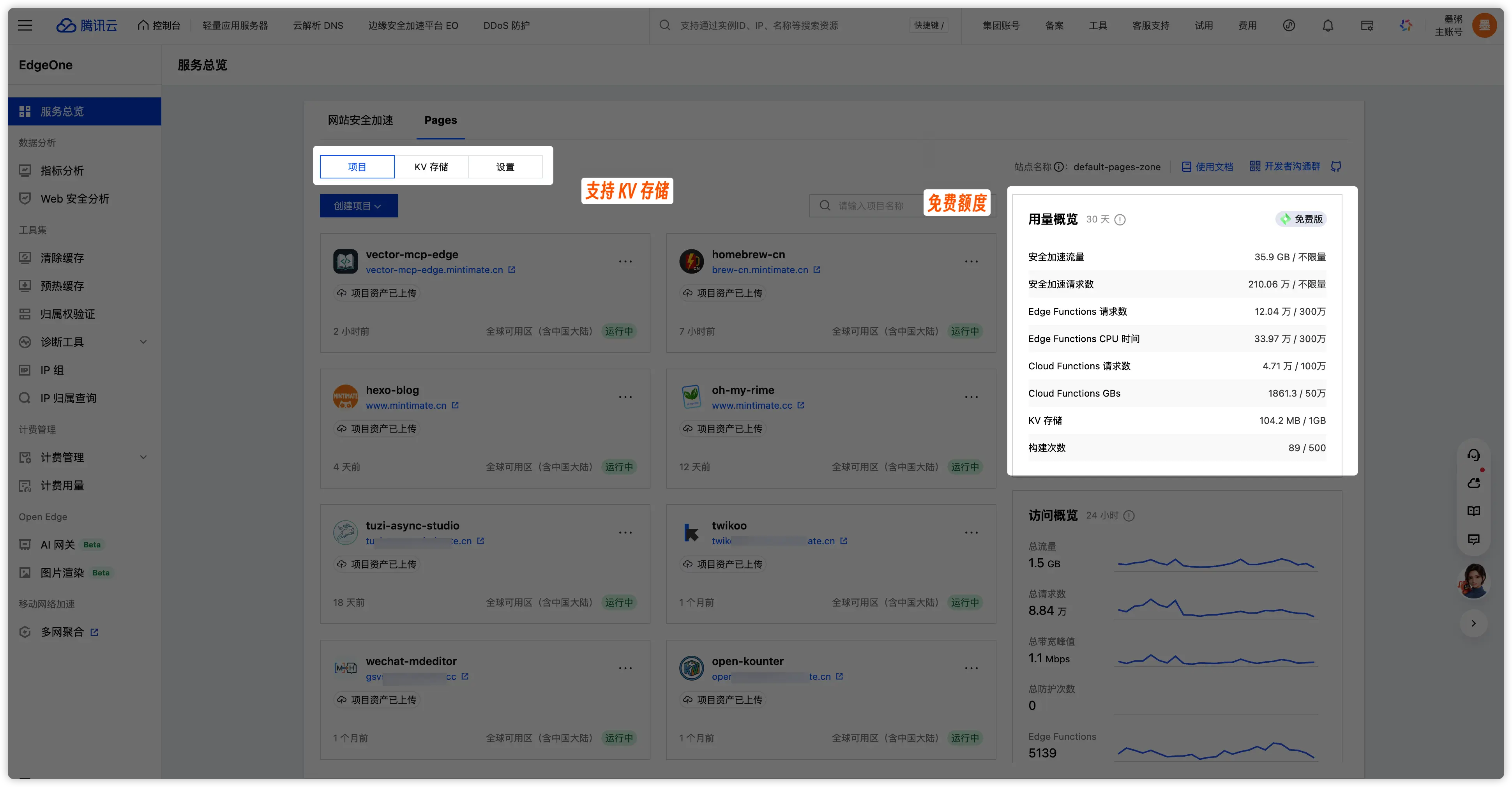1512x787 pixels.
Task: Open tuzi-async-studio more options menu
Action: point(626,532)
